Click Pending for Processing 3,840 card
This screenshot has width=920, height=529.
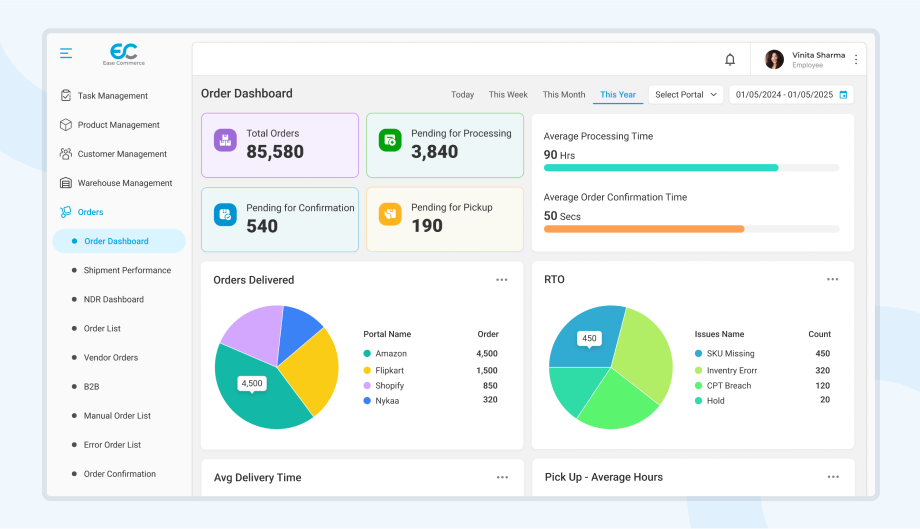[x=445, y=145]
